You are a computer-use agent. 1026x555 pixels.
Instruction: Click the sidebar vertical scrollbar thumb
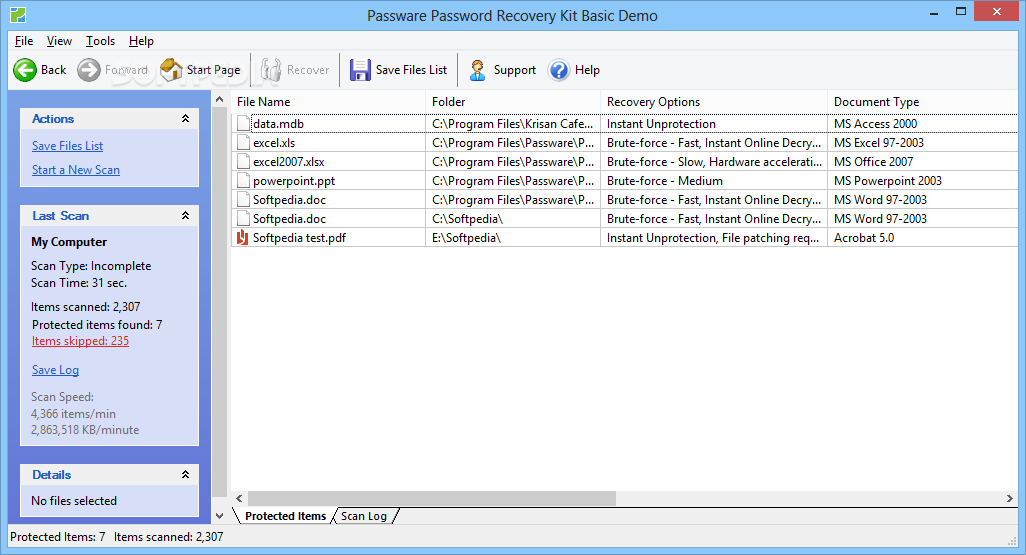click(220, 302)
